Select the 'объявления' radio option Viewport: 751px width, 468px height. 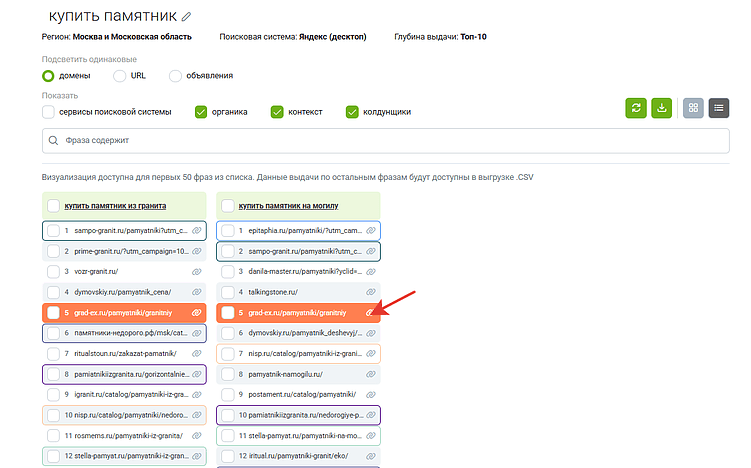click(176, 75)
